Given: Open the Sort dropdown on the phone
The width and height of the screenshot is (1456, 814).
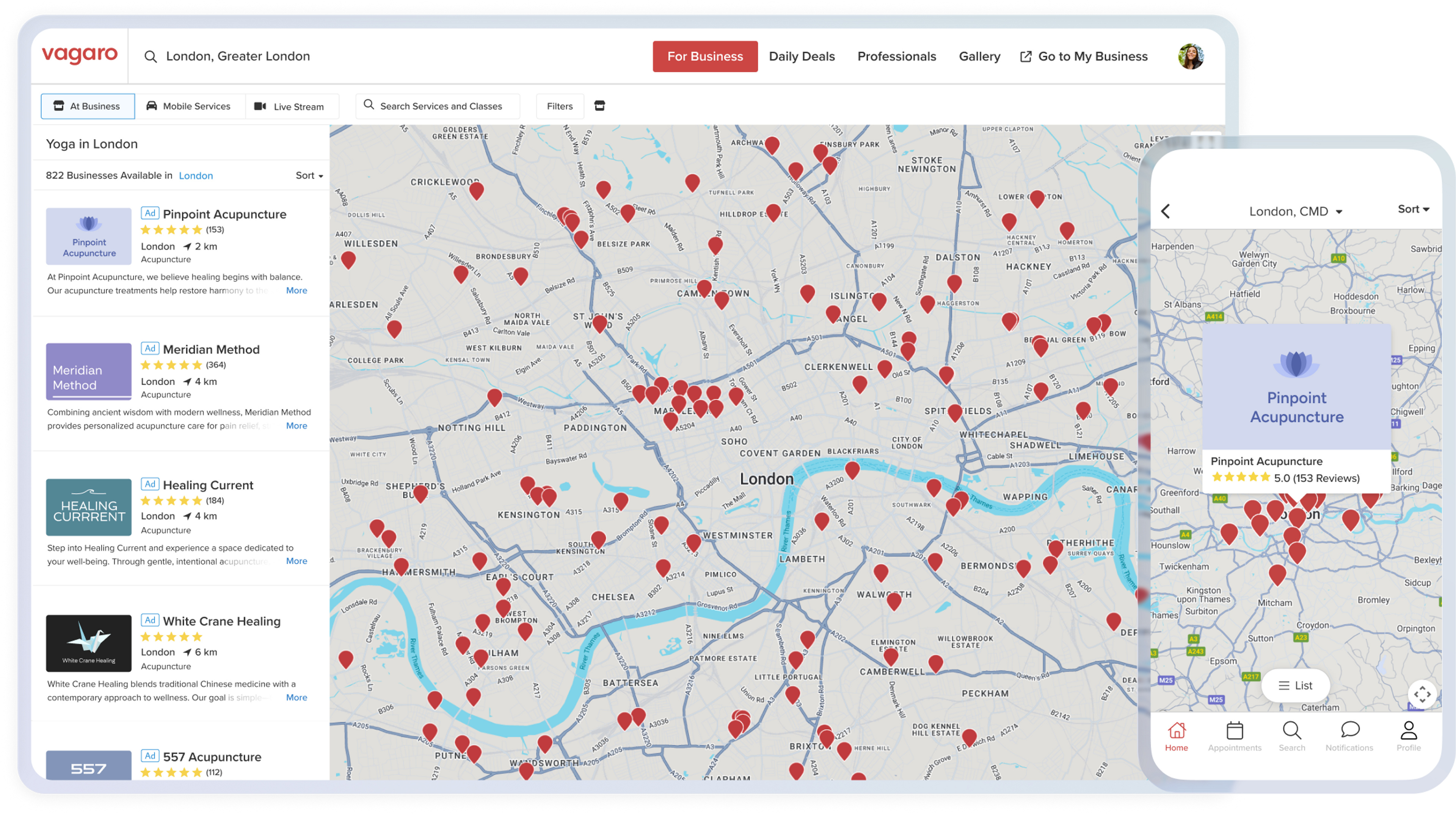Looking at the screenshot, I should tap(1413, 209).
